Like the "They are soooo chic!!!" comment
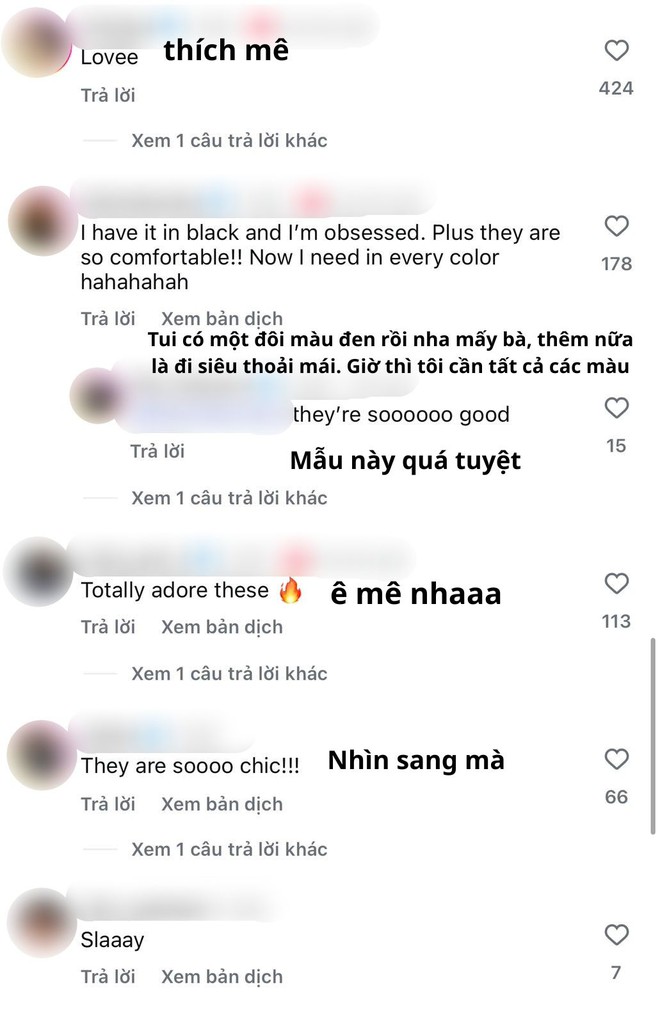Viewport: 660px width, 1018px height. point(616,759)
